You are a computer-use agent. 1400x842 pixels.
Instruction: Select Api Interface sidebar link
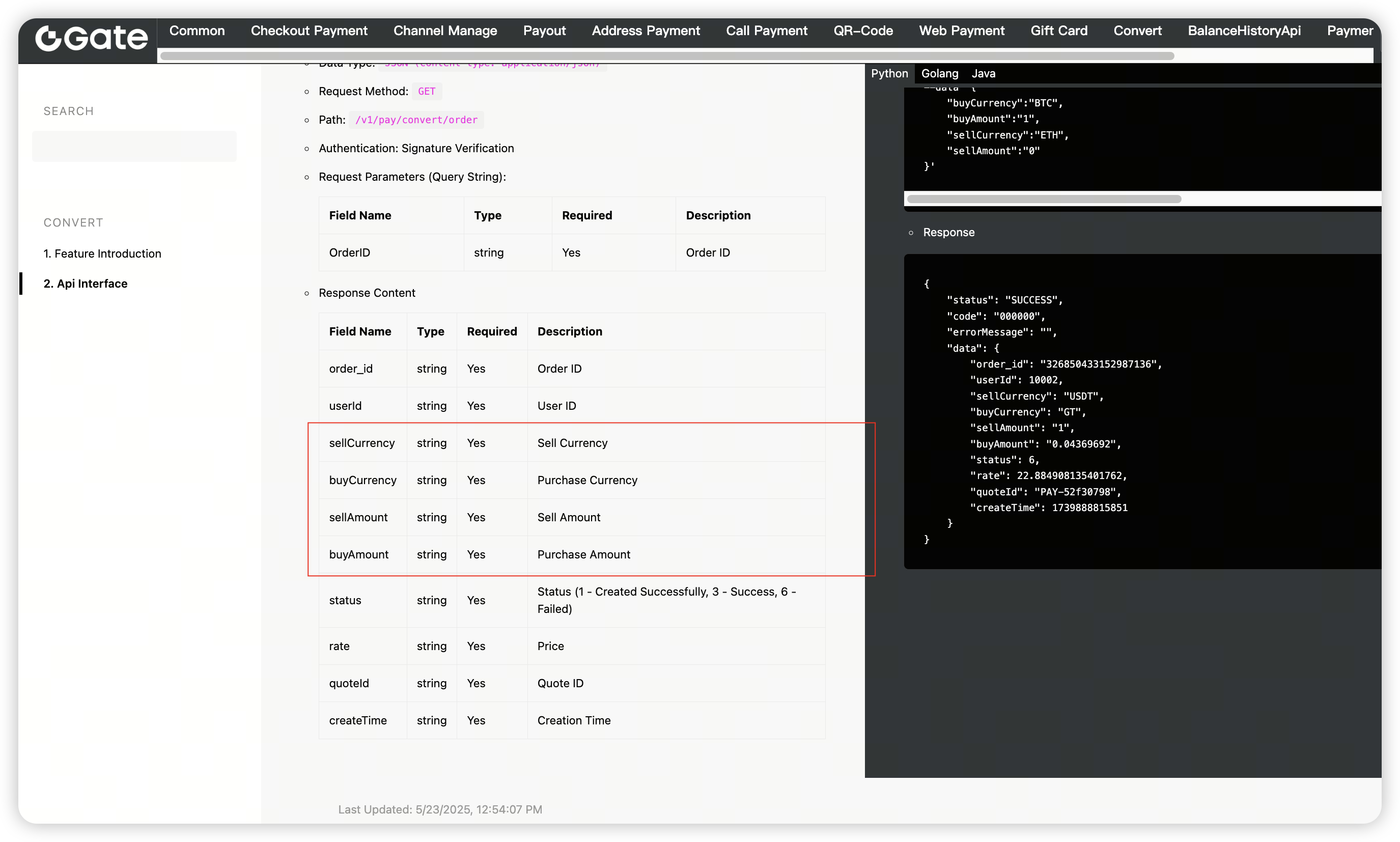click(x=86, y=284)
